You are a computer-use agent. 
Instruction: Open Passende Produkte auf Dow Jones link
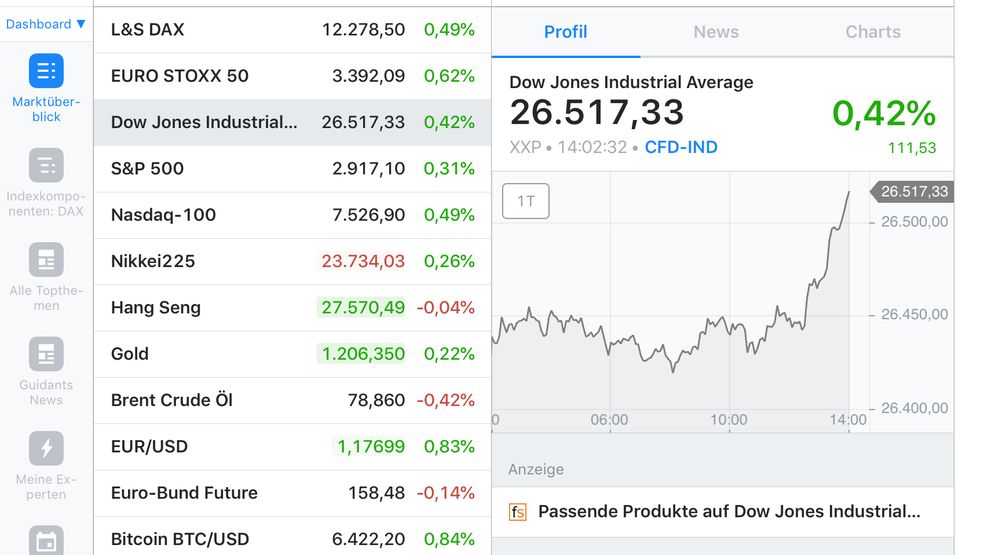pyautogui.click(x=729, y=512)
